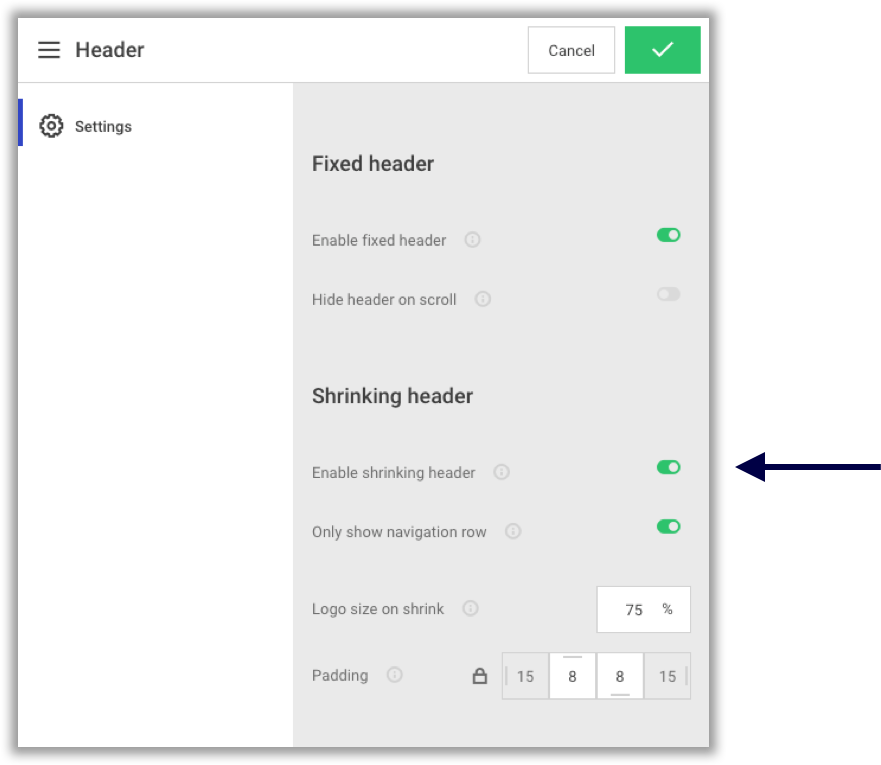881x765 pixels.
Task: Open the hamburger menu next to Header
Action: (49, 50)
